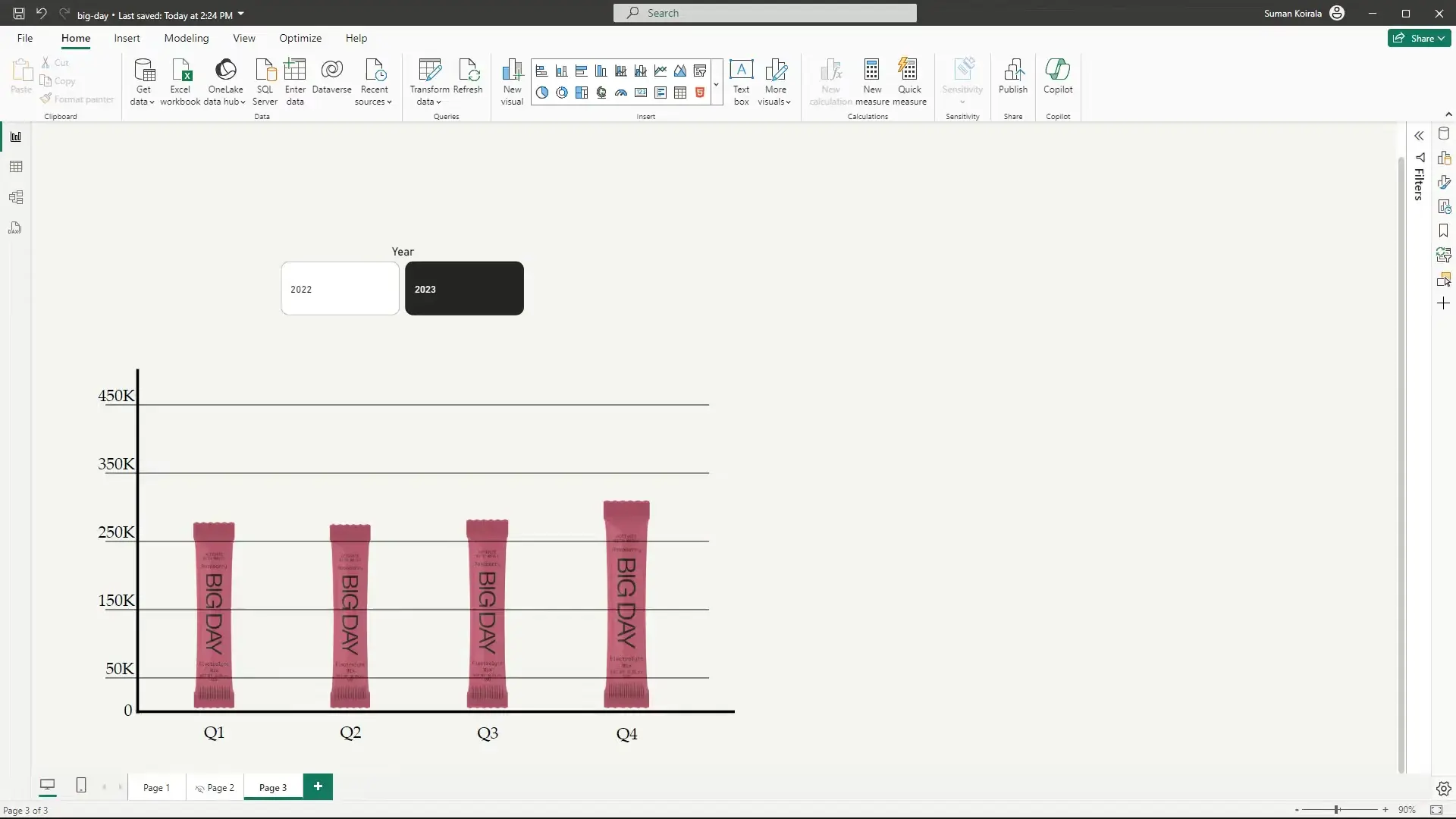Open the Help ribbon tab
The width and height of the screenshot is (1456, 819).
[356, 38]
